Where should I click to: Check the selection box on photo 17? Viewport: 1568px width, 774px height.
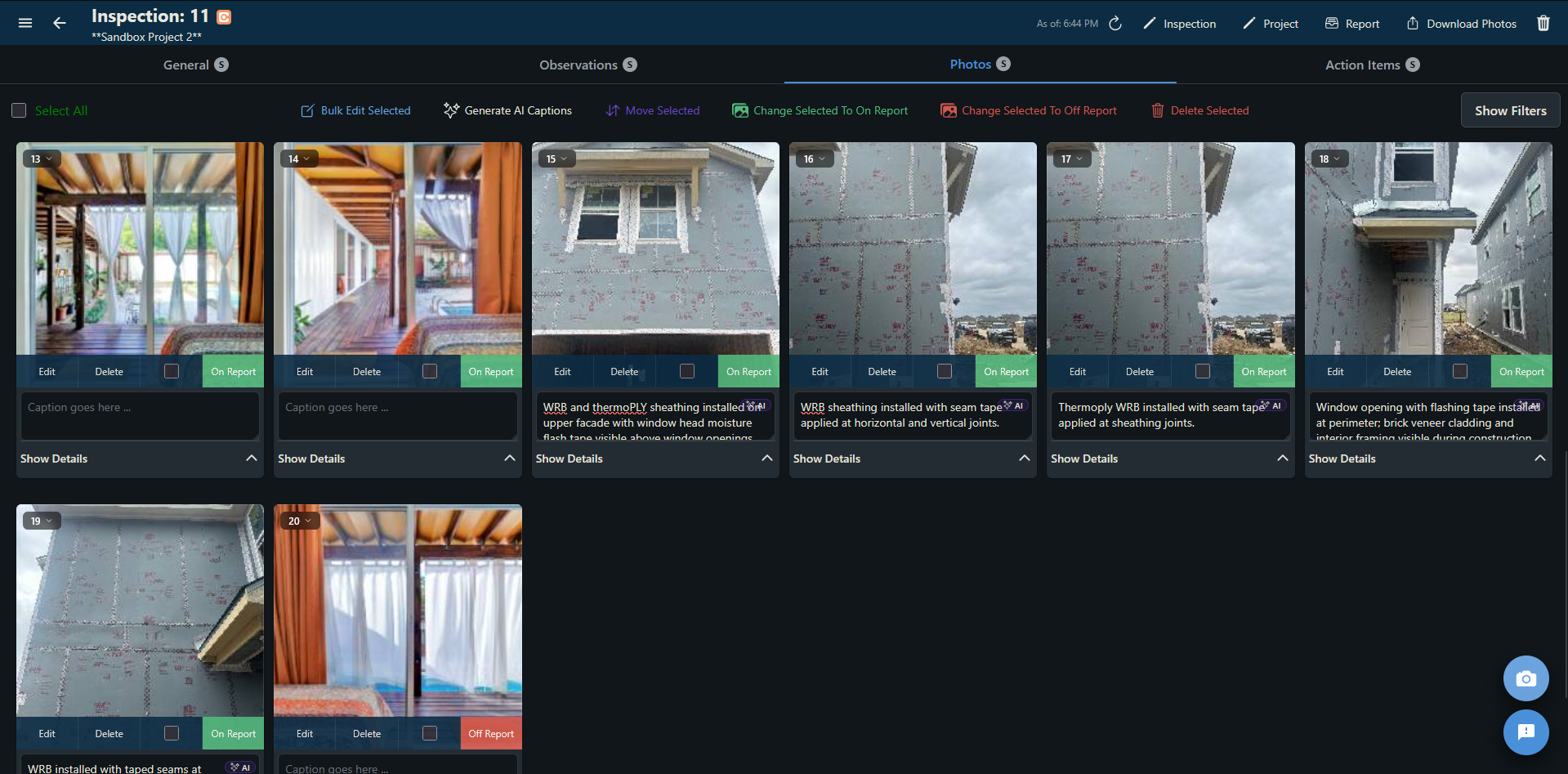pyautogui.click(x=1203, y=371)
